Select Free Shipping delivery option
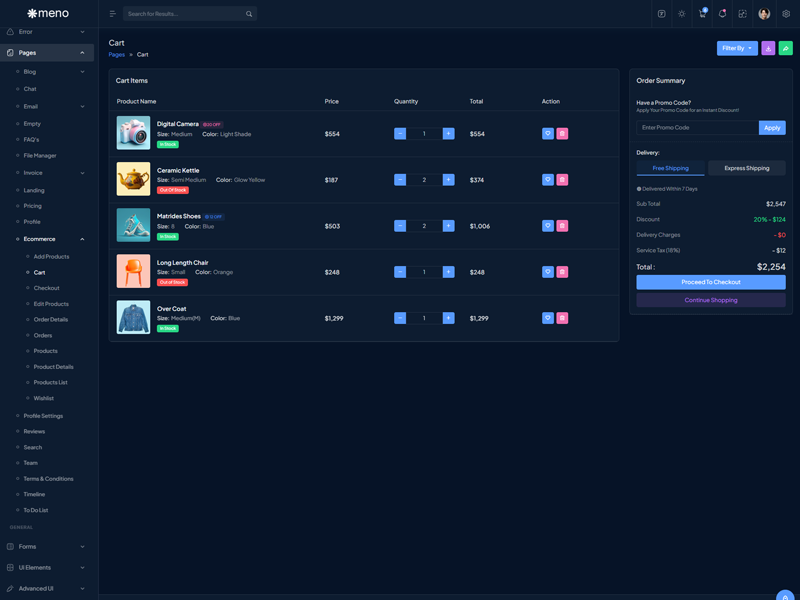This screenshot has width=800, height=600. tap(670, 168)
